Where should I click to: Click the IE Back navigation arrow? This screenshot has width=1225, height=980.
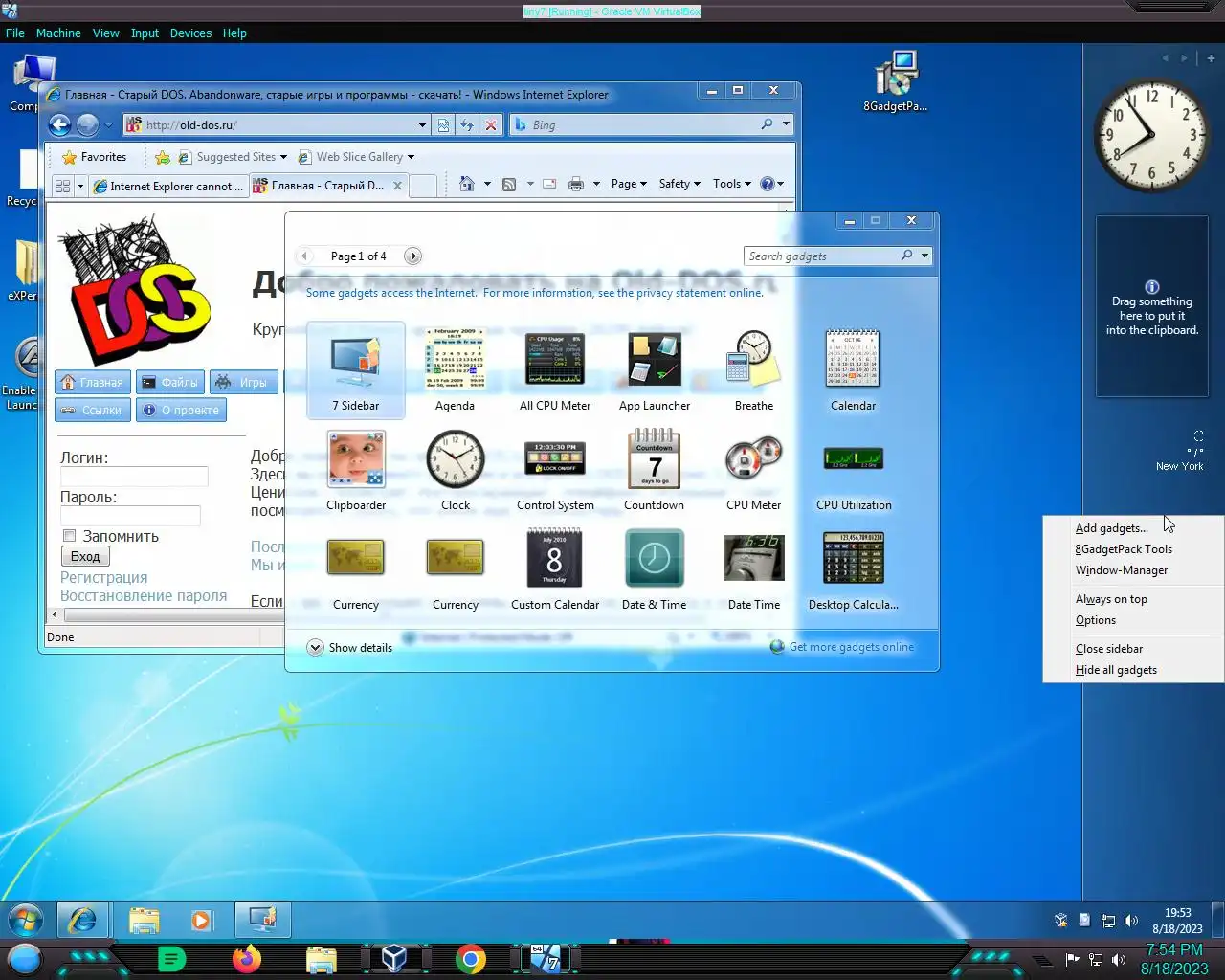(60, 124)
